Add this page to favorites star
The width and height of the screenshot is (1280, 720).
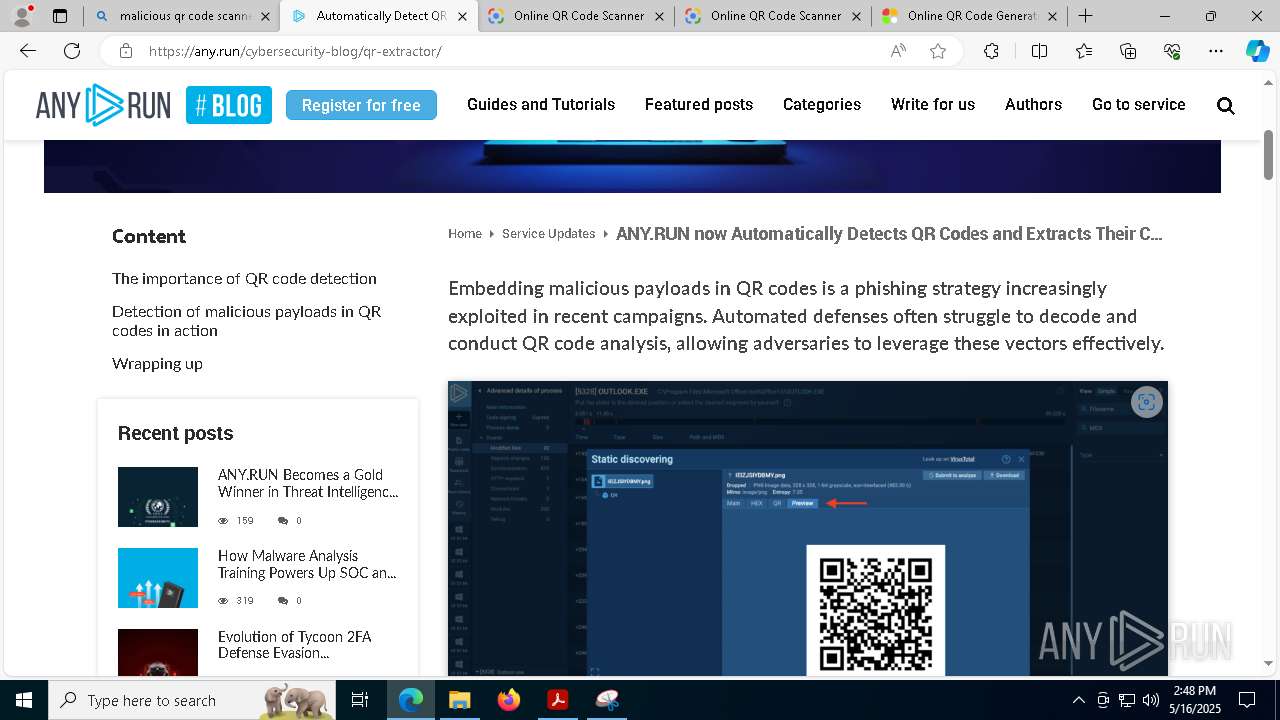(x=938, y=51)
